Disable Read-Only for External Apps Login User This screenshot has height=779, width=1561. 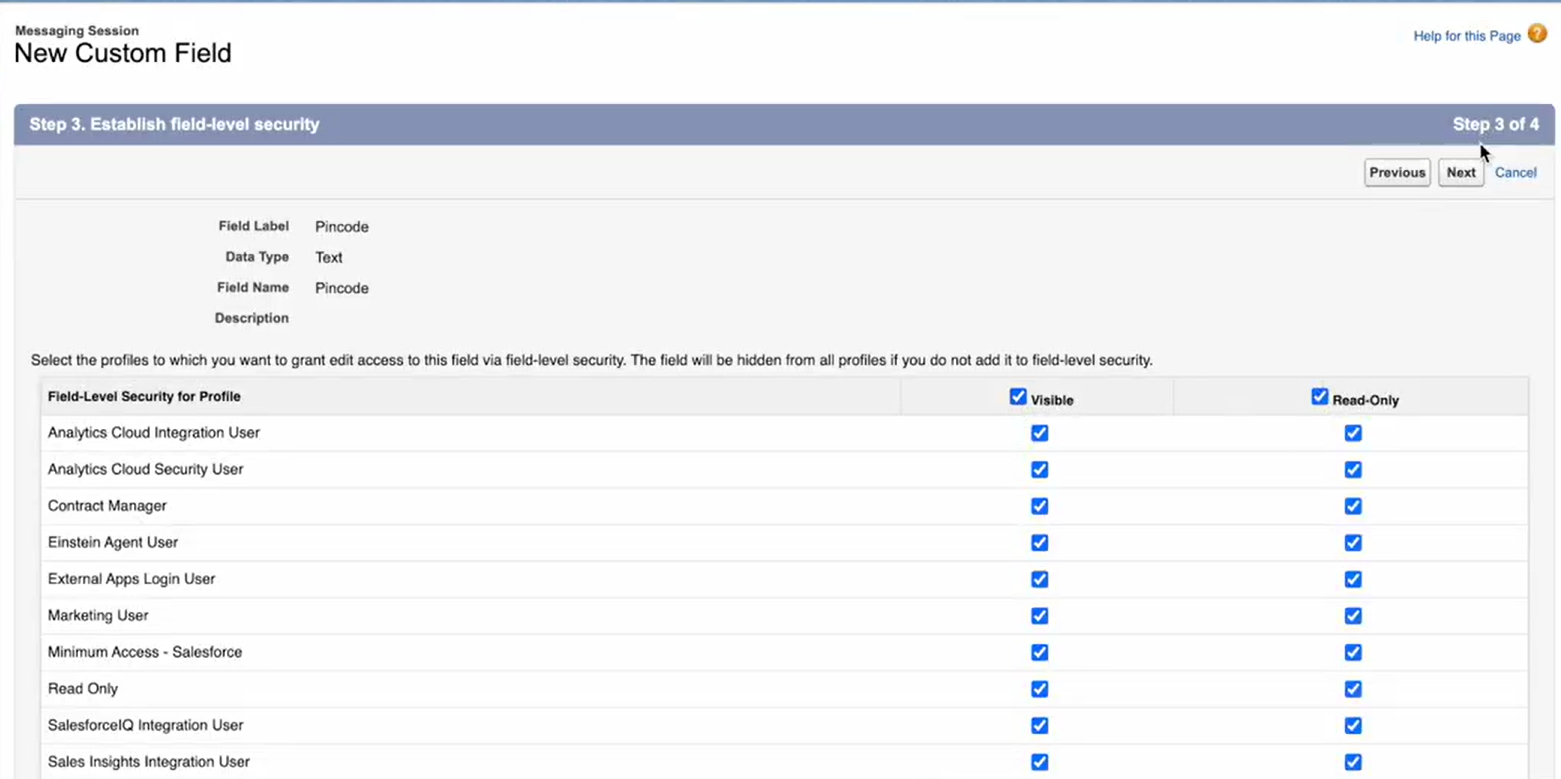point(1352,579)
